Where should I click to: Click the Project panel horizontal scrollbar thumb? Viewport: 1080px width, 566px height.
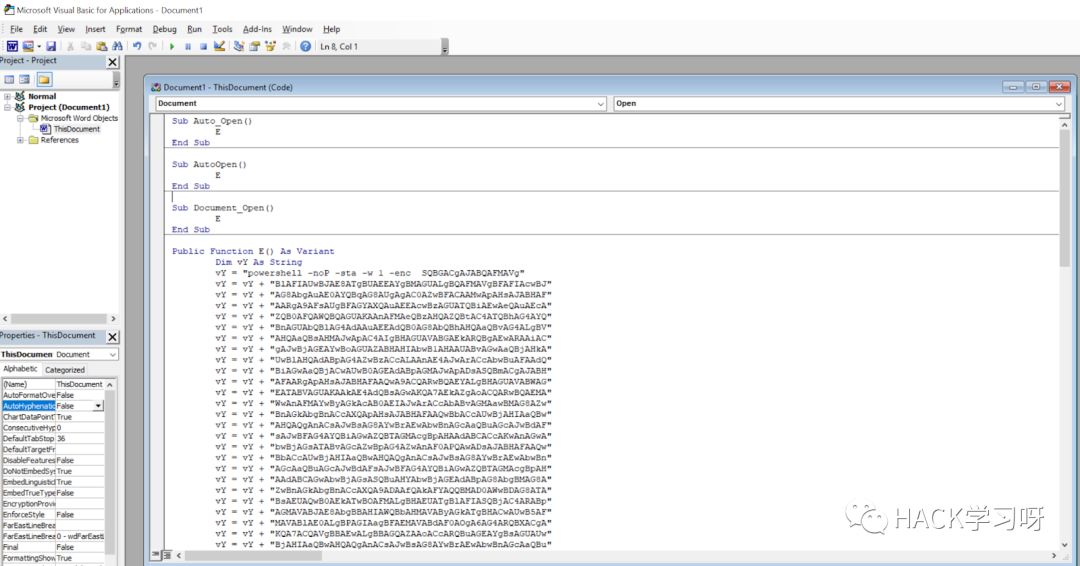click(59, 319)
